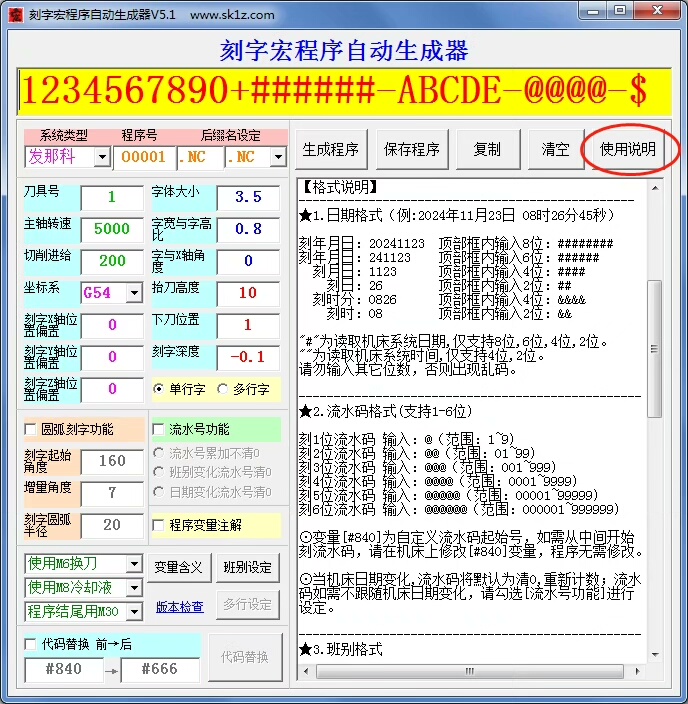This screenshot has width=688, height=704.
Task: Click the horizontal scroll right arrow
Action: (x=637, y=672)
